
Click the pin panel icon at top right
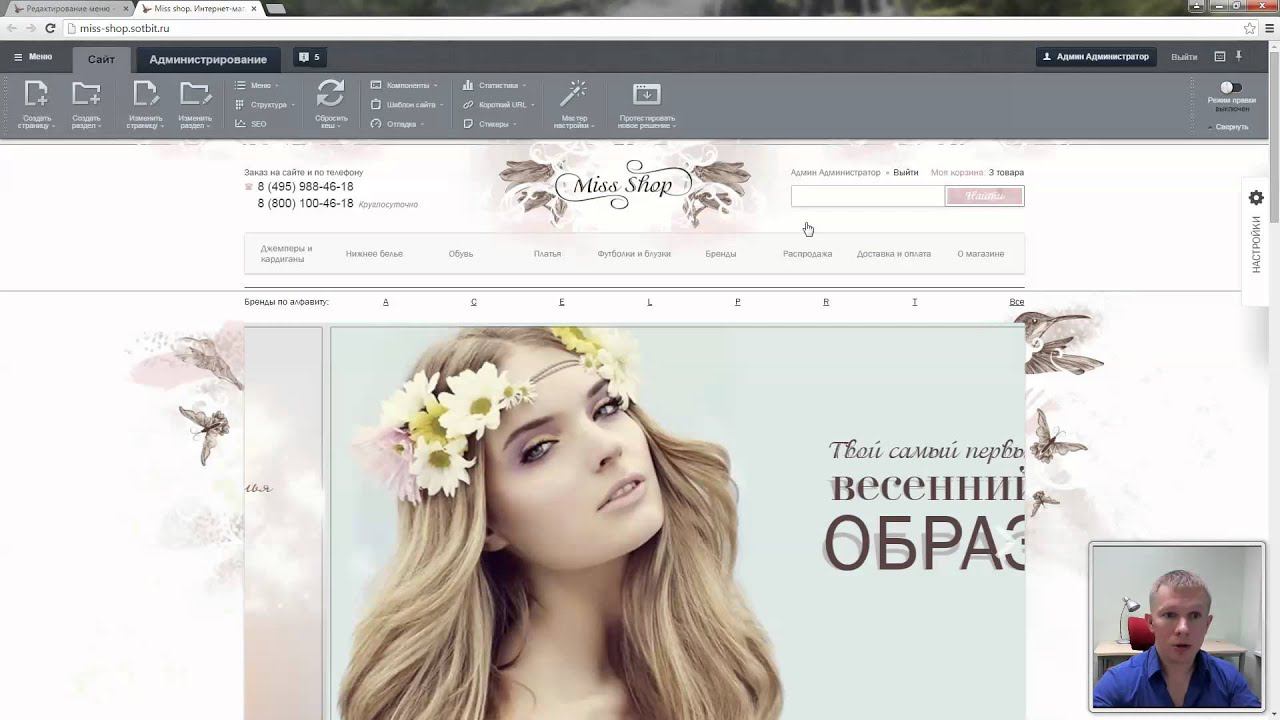point(1238,56)
